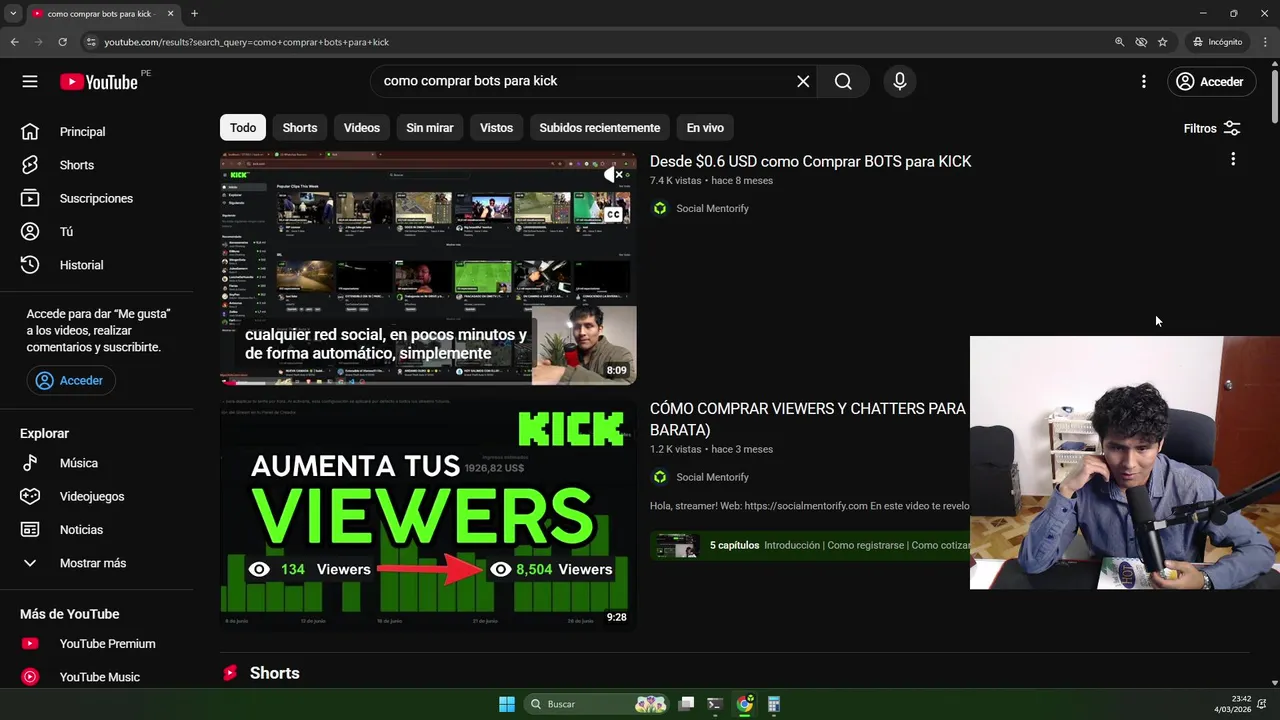Open the AUMENTA TUS VIEWERS video thumbnail

(x=428, y=514)
